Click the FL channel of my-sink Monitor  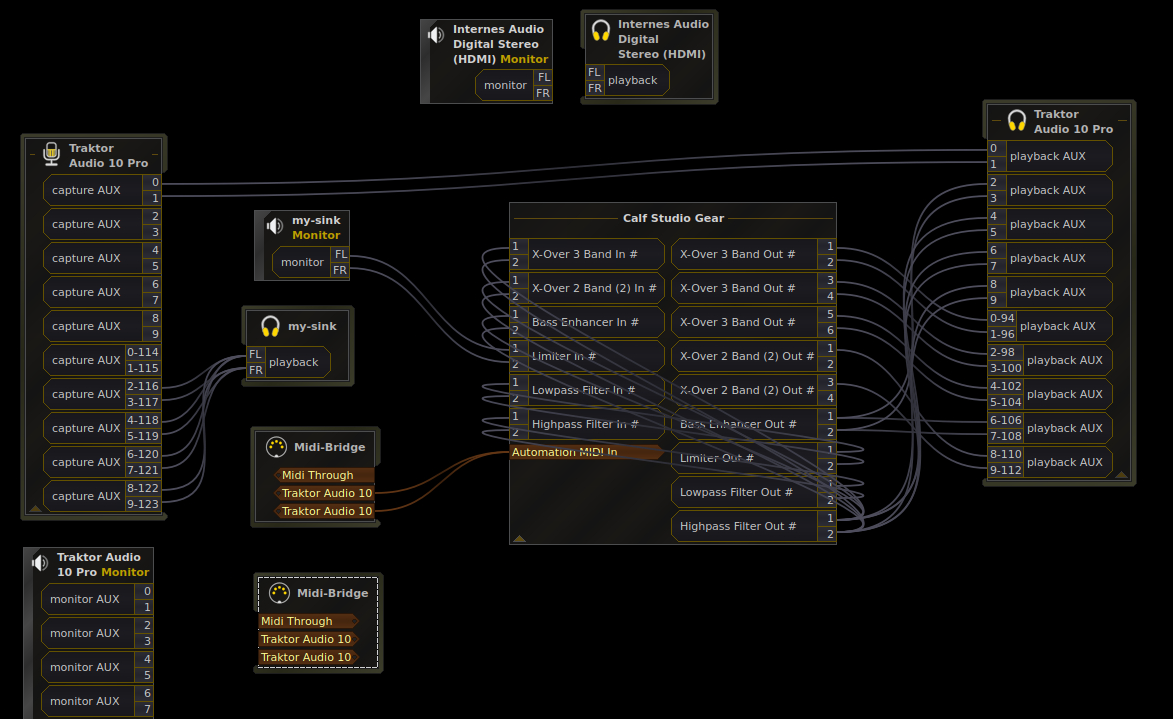[340, 254]
